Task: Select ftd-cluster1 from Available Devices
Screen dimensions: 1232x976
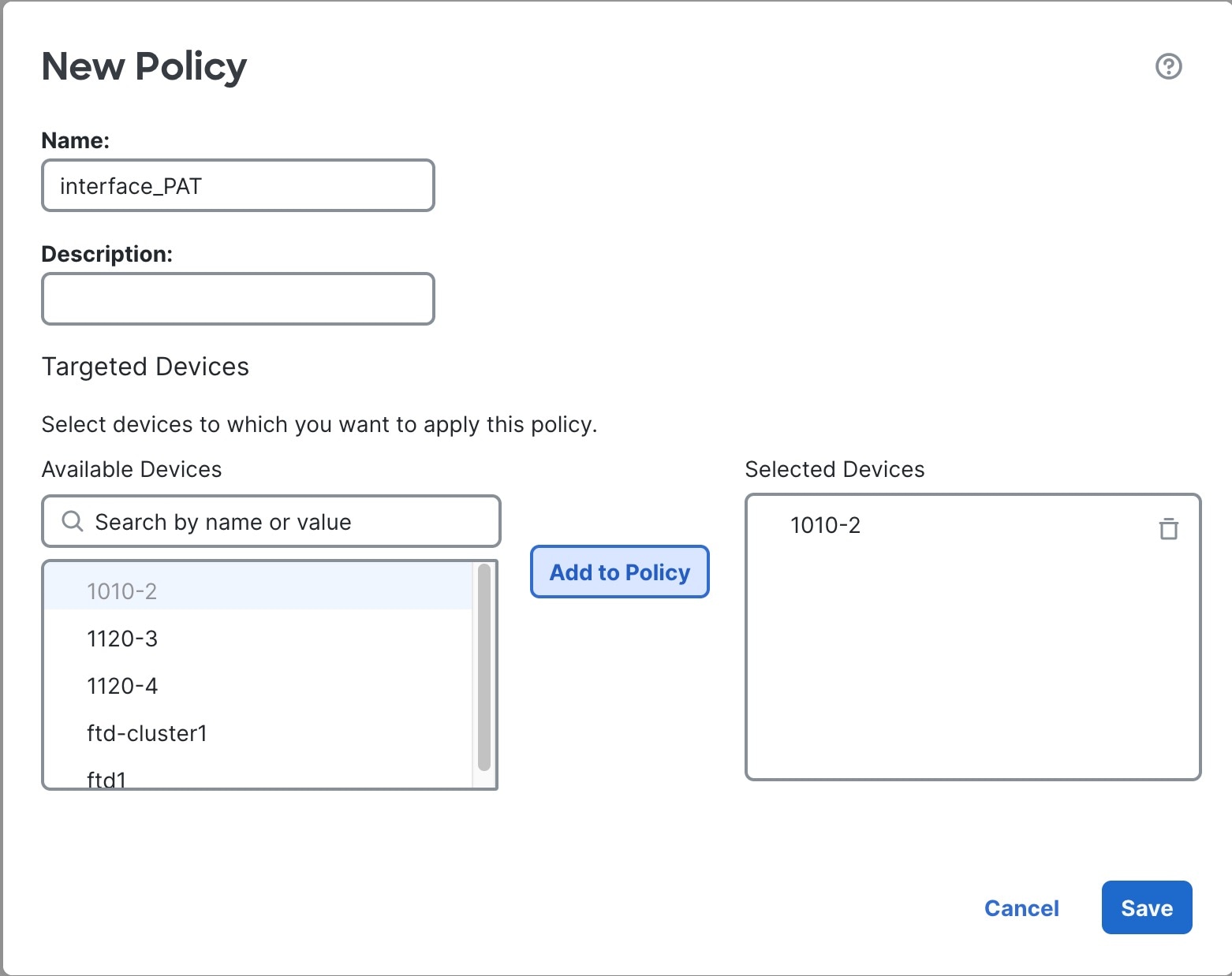Action: [258, 733]
